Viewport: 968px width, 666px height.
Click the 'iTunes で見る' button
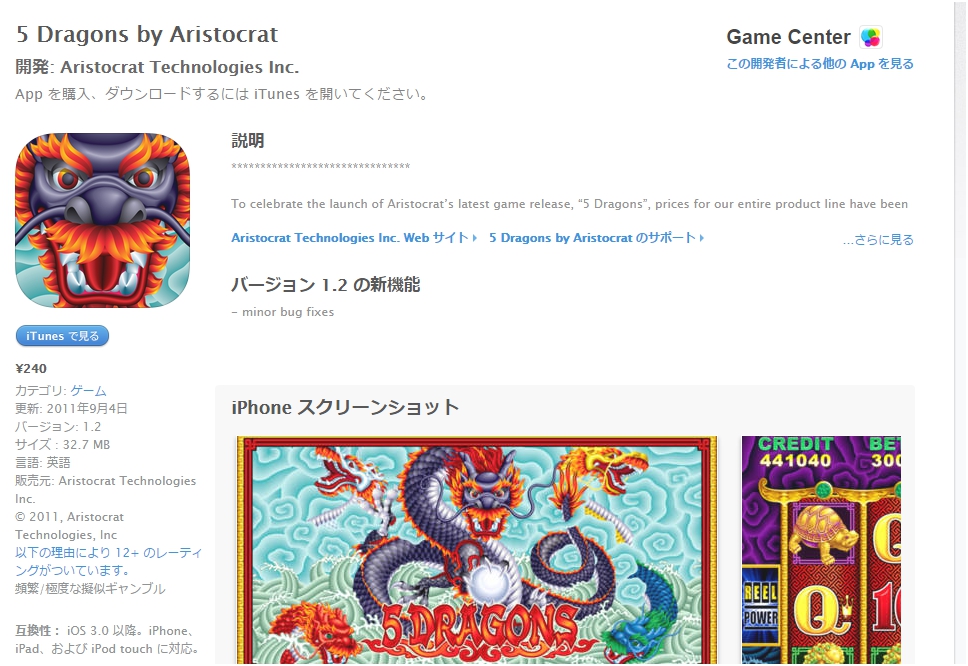(x=62, y=336)
